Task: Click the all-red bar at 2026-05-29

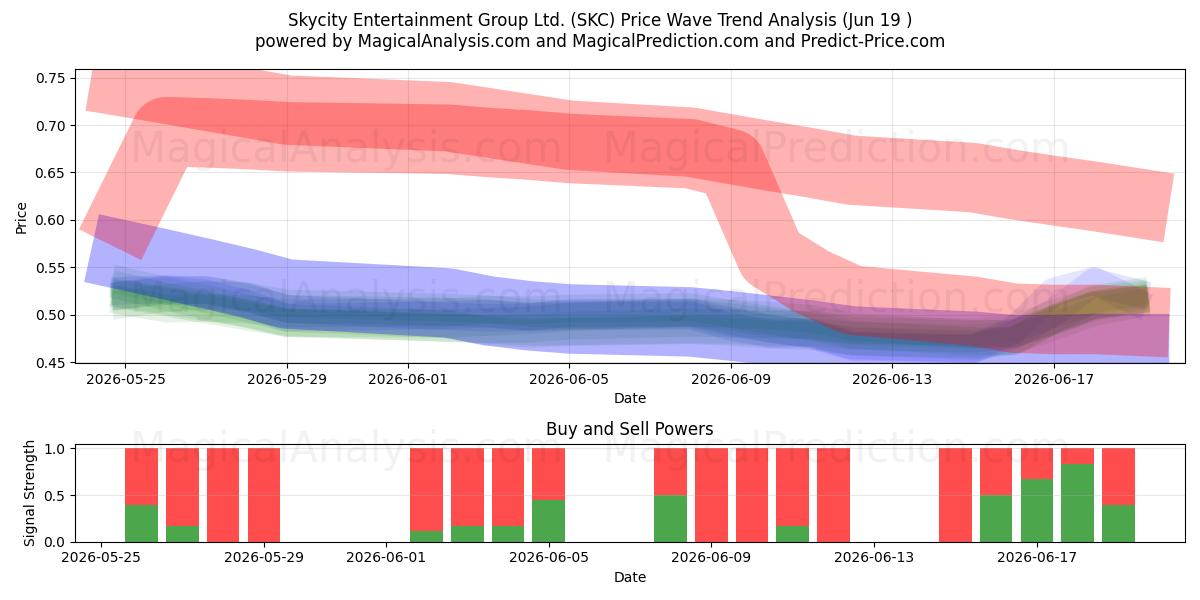Action: pyautogui.click(x=264, y=495)
